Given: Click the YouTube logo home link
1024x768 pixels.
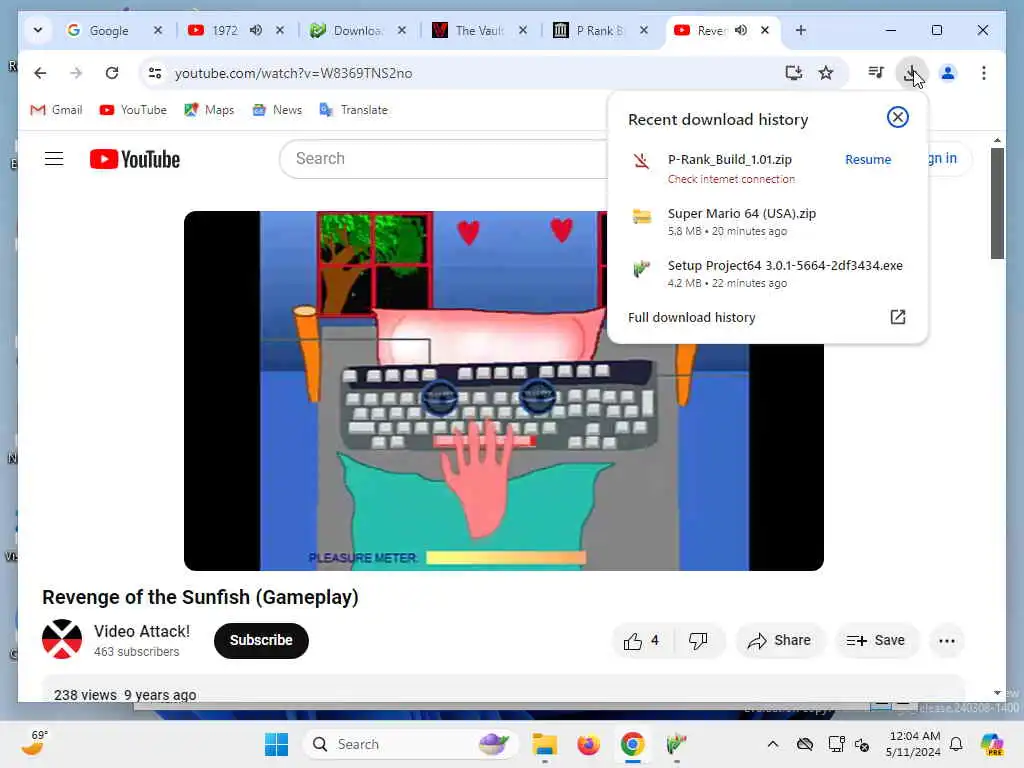Looking at the screenshot, I should (135, 159).
